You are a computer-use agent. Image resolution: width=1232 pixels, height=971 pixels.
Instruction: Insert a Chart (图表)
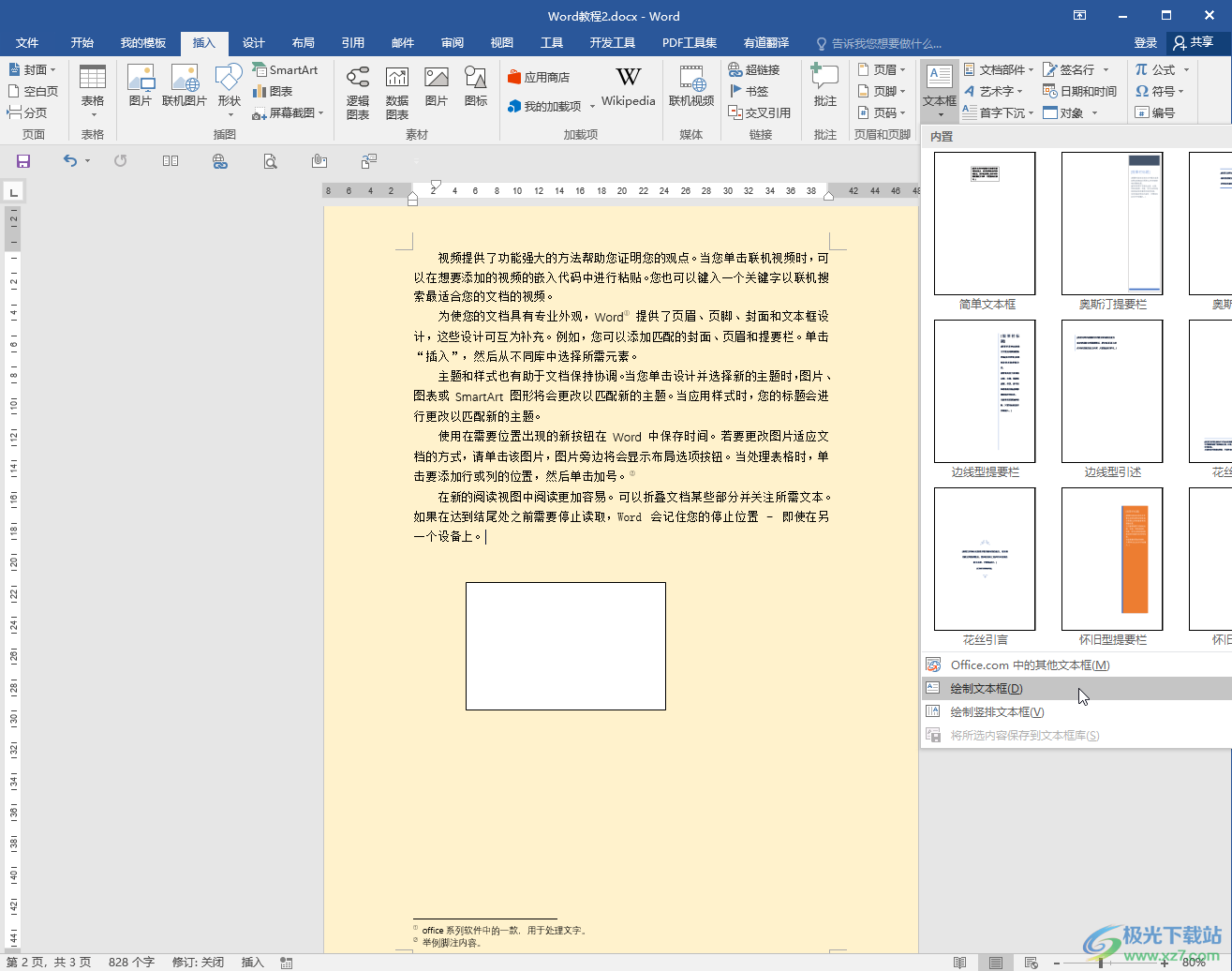pos(273,91)
